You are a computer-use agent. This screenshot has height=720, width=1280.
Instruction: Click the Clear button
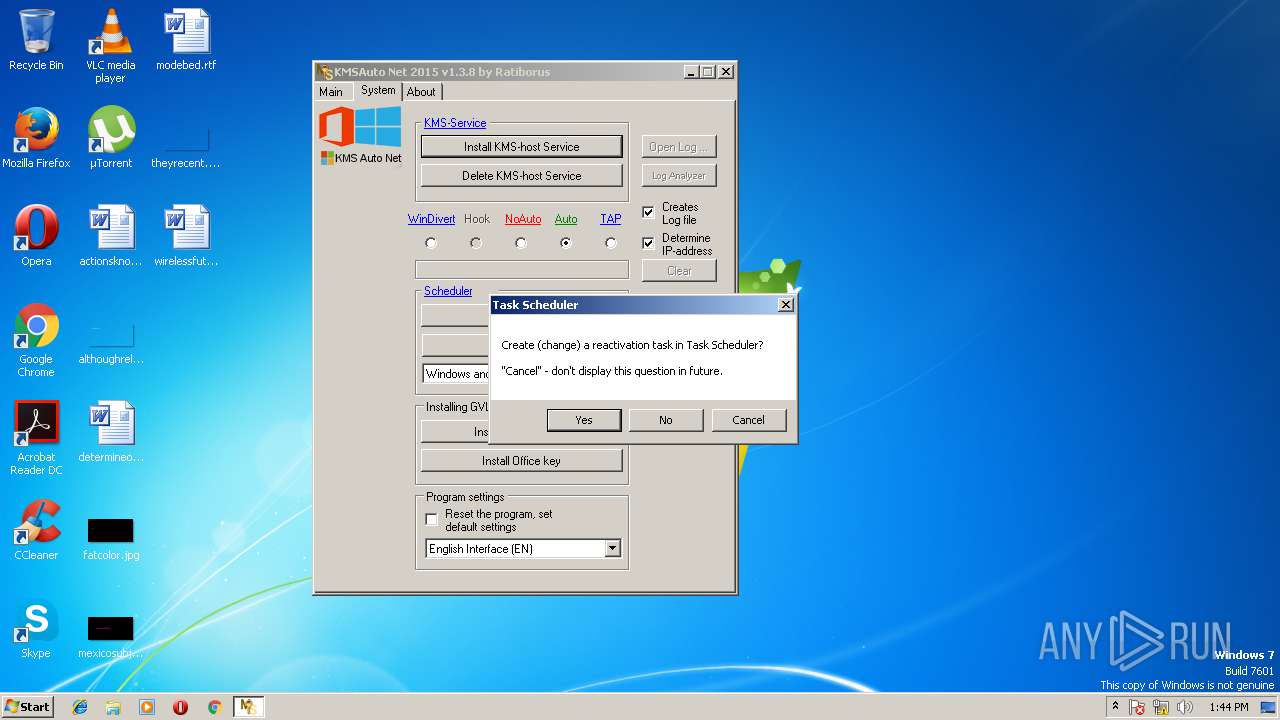[679, 271]
